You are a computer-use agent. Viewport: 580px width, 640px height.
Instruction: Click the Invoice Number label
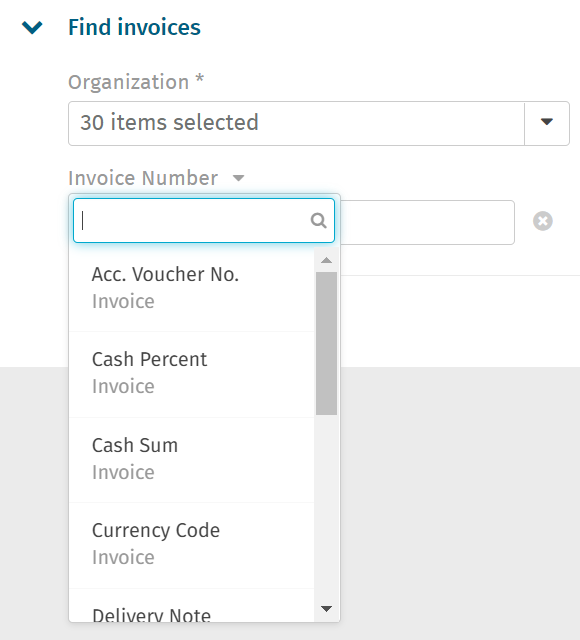[x=143, y=178]
